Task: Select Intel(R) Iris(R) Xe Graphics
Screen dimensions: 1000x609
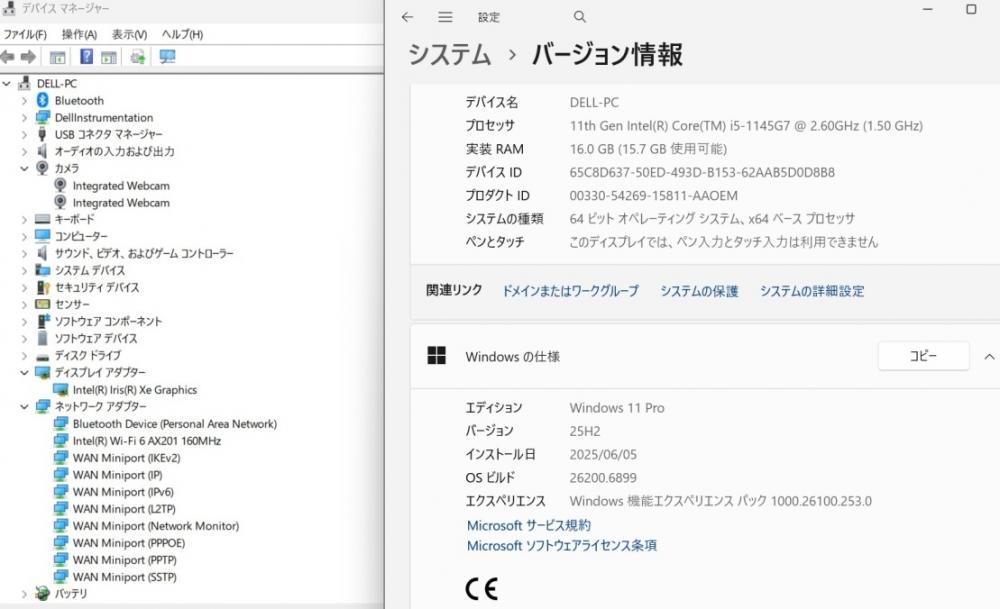Action: pyautogui.click(x=135, y=390)
